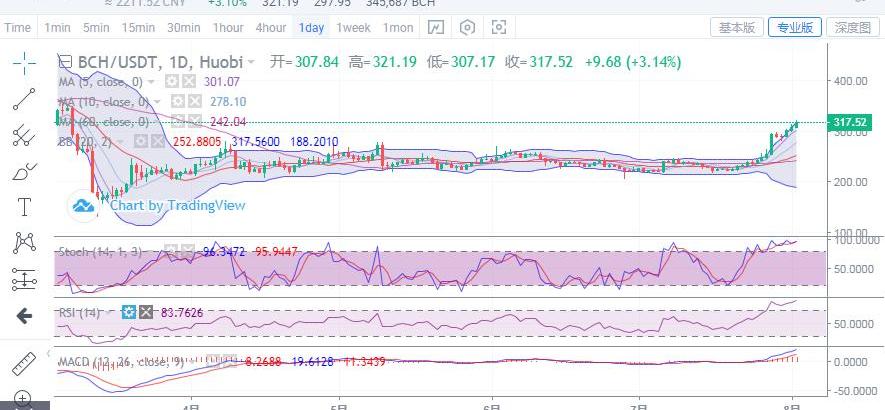Select the trend line drawing tool
Image resolution: width=885 pixels, height=410 pixels.
pos(25,99)
